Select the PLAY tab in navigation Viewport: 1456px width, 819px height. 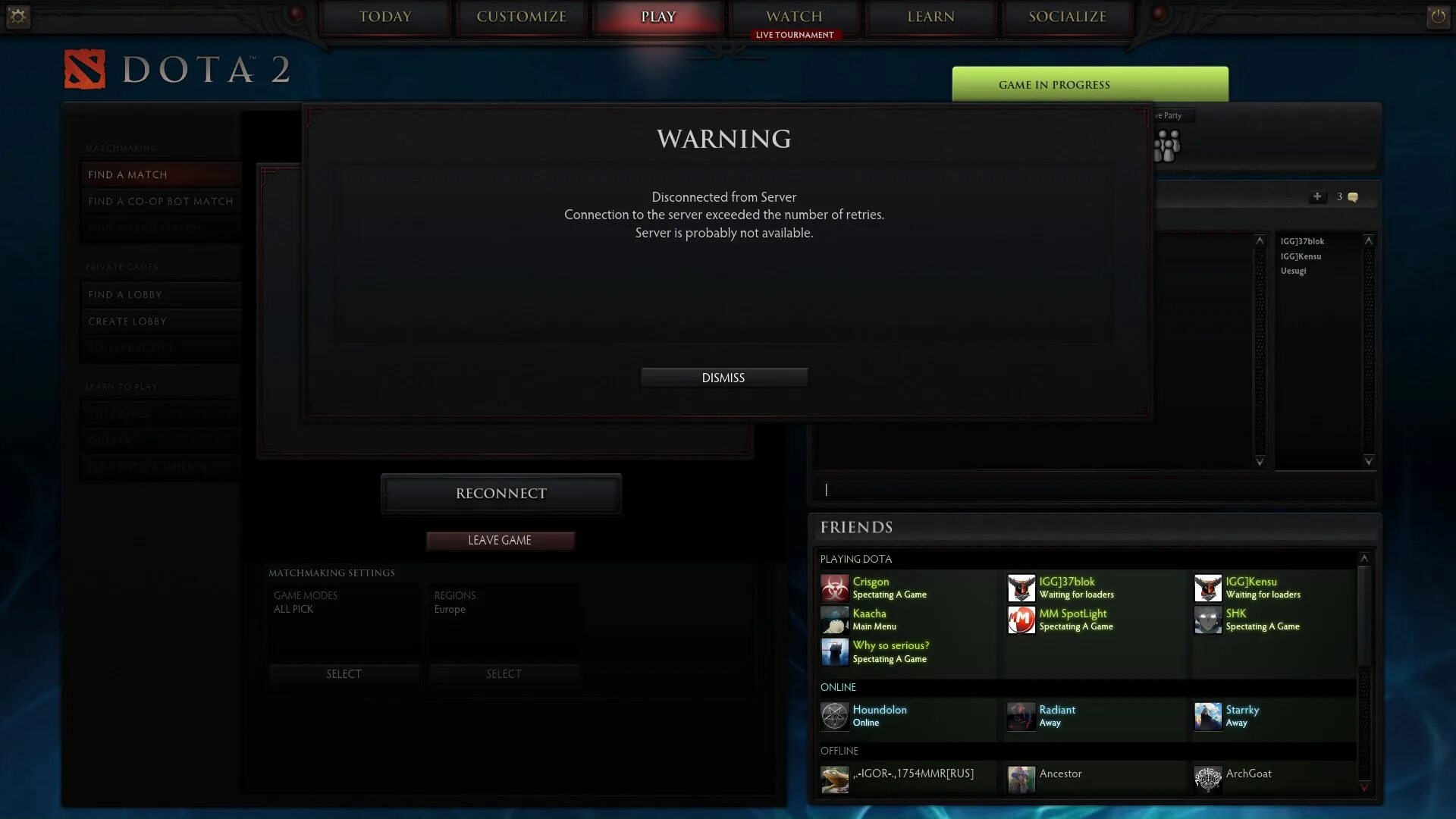[658, 16]
